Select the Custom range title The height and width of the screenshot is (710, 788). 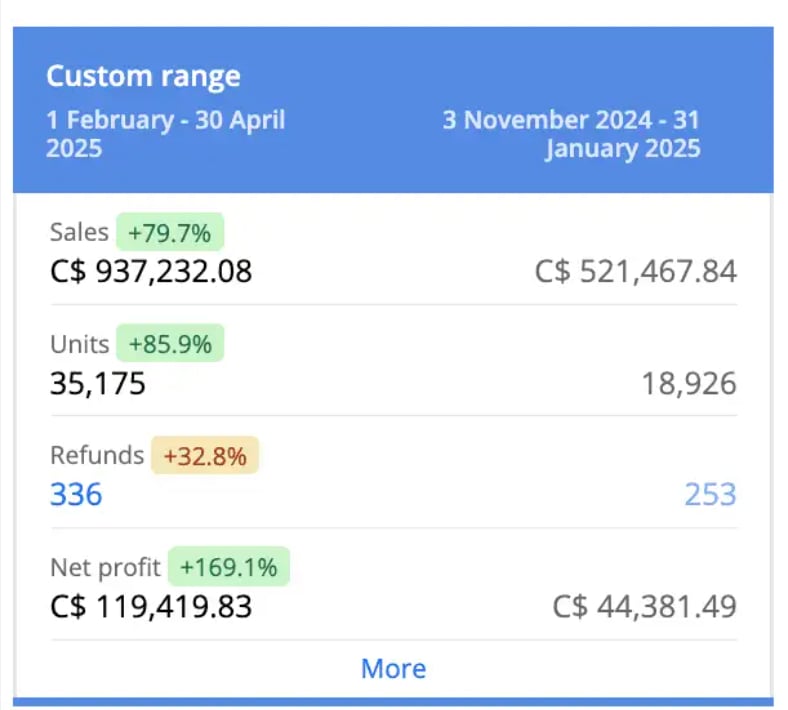(143, 76)
